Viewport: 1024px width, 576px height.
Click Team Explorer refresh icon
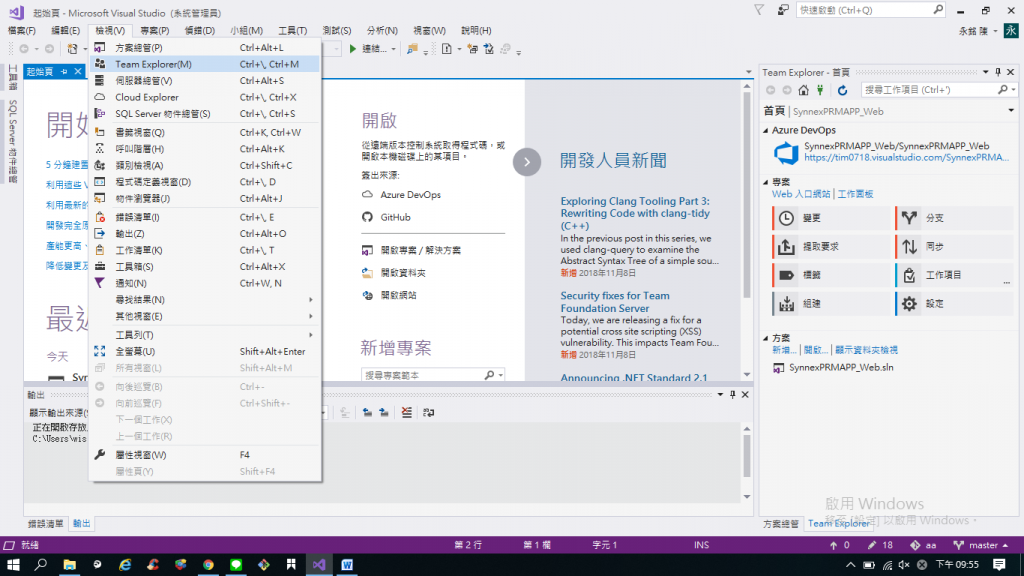pos(842,90)
